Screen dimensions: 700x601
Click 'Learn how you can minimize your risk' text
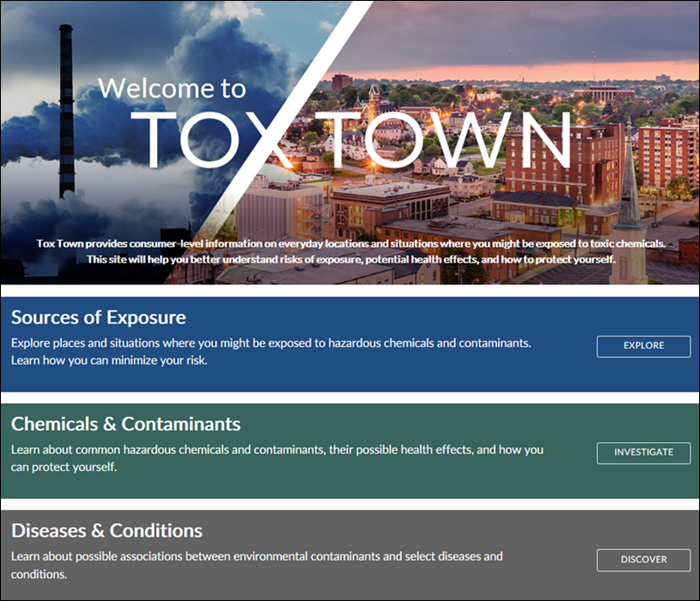[109, 360]
